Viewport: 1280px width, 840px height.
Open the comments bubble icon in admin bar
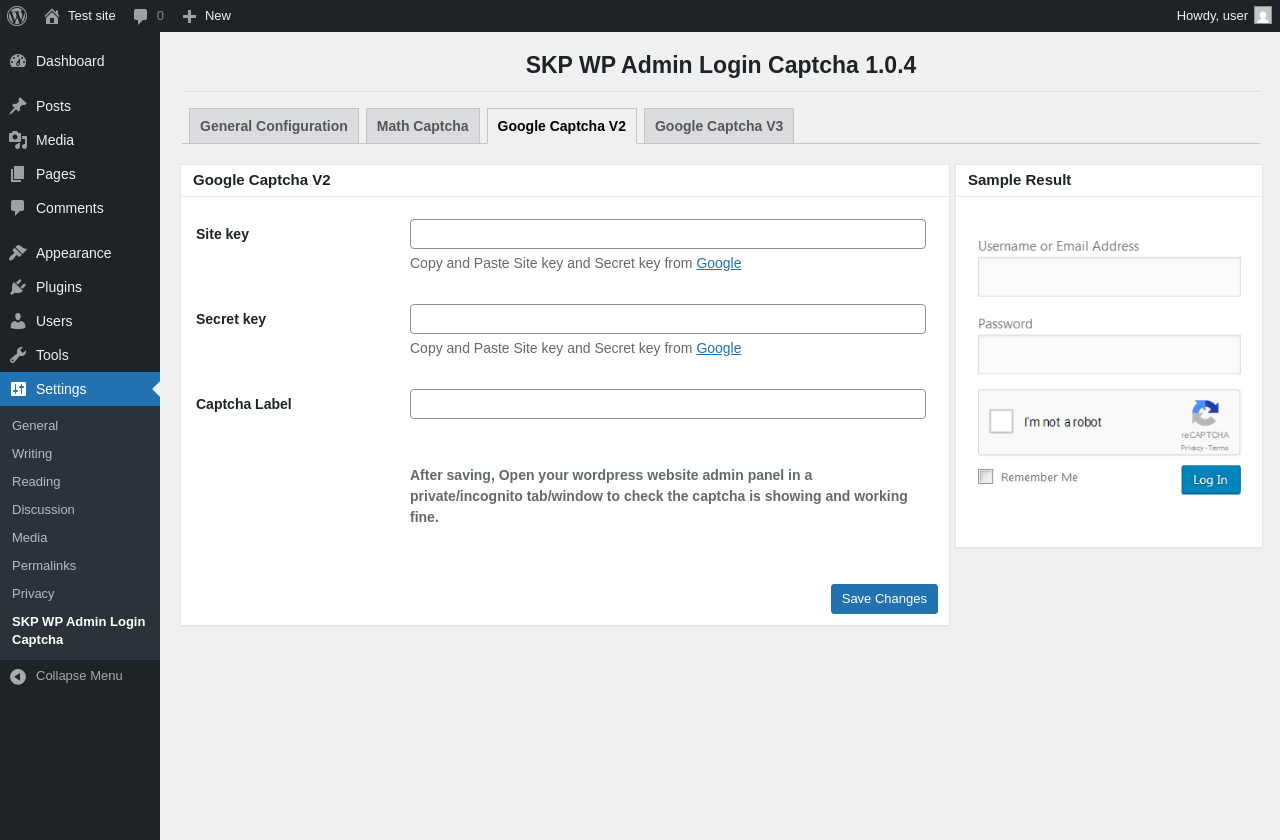[x=140, y=16]
